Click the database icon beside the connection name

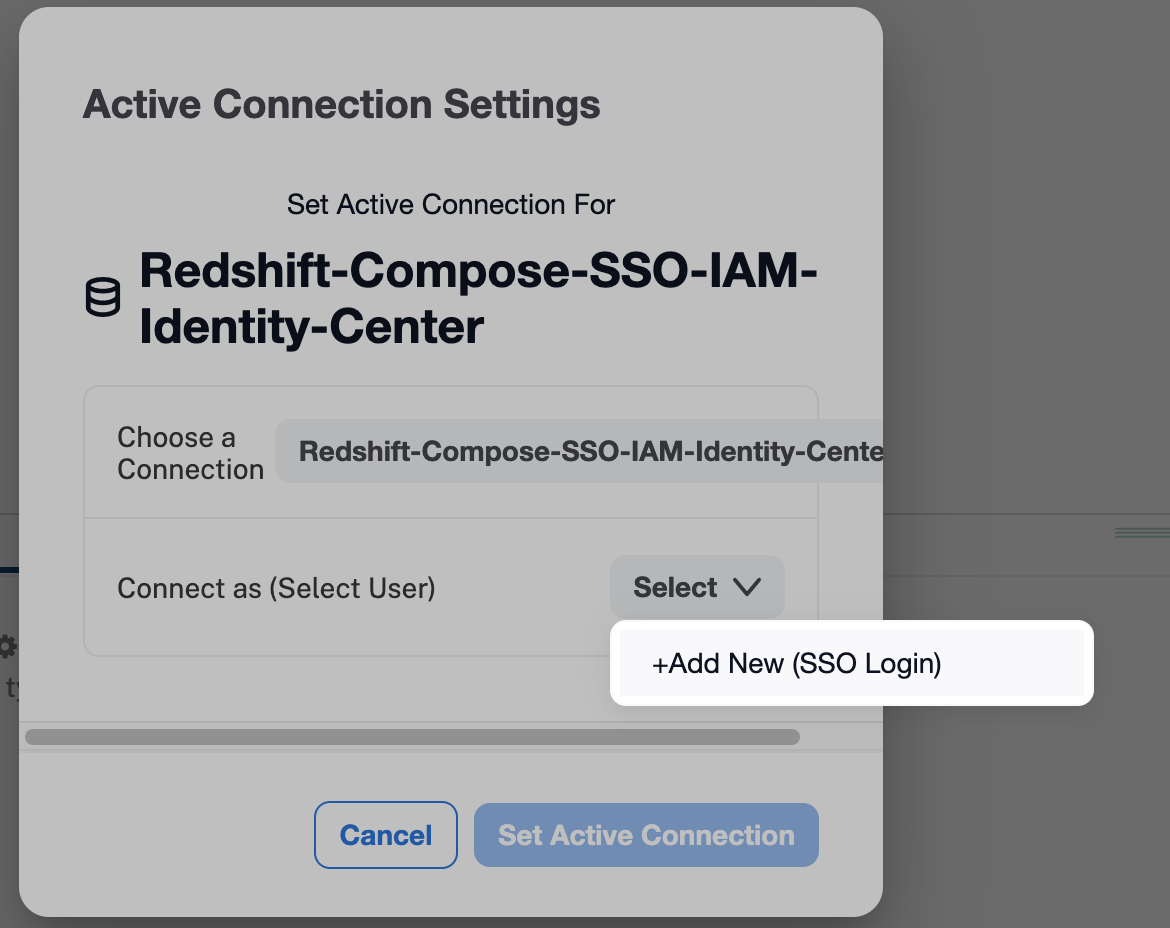point(102,298)
